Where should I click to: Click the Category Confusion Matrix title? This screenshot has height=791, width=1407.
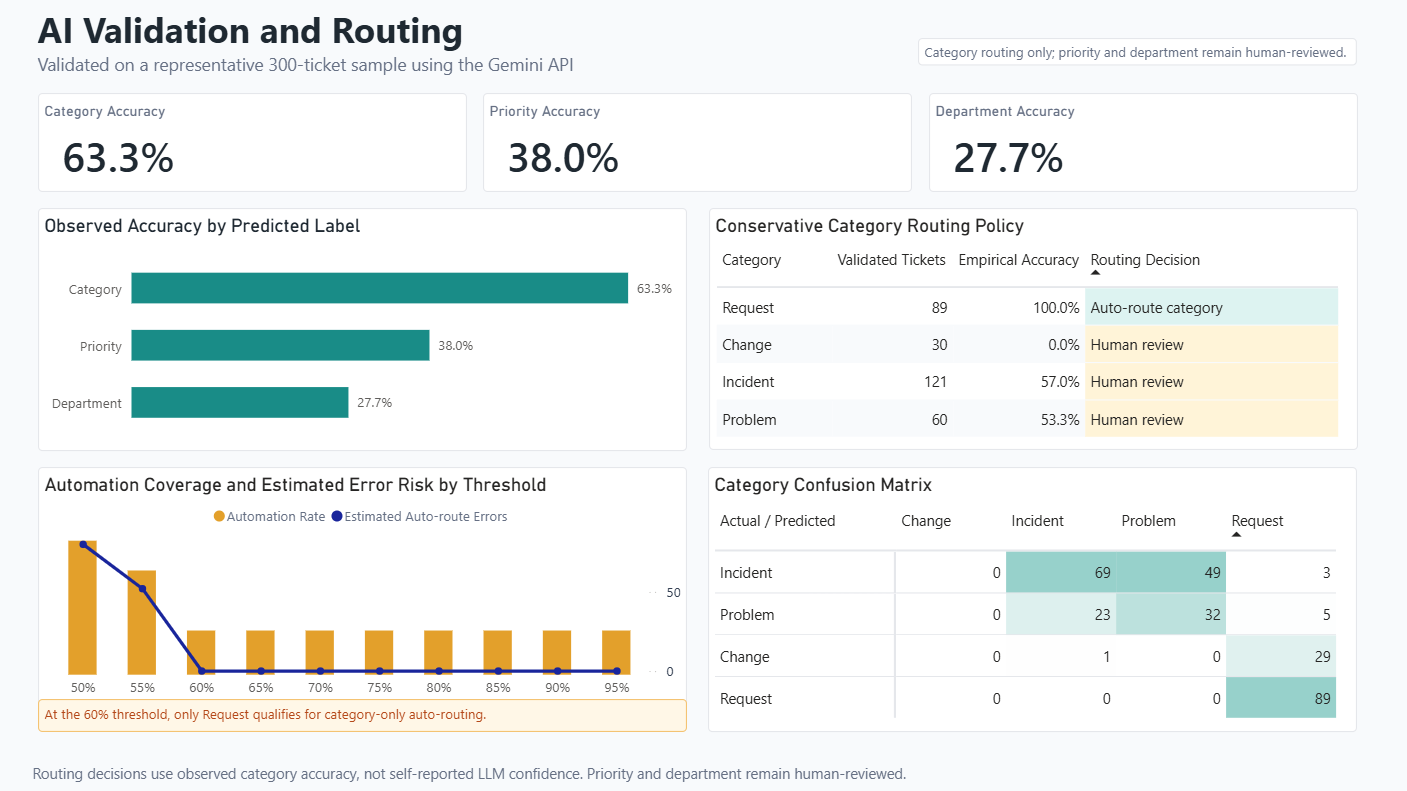click(823, 485)
